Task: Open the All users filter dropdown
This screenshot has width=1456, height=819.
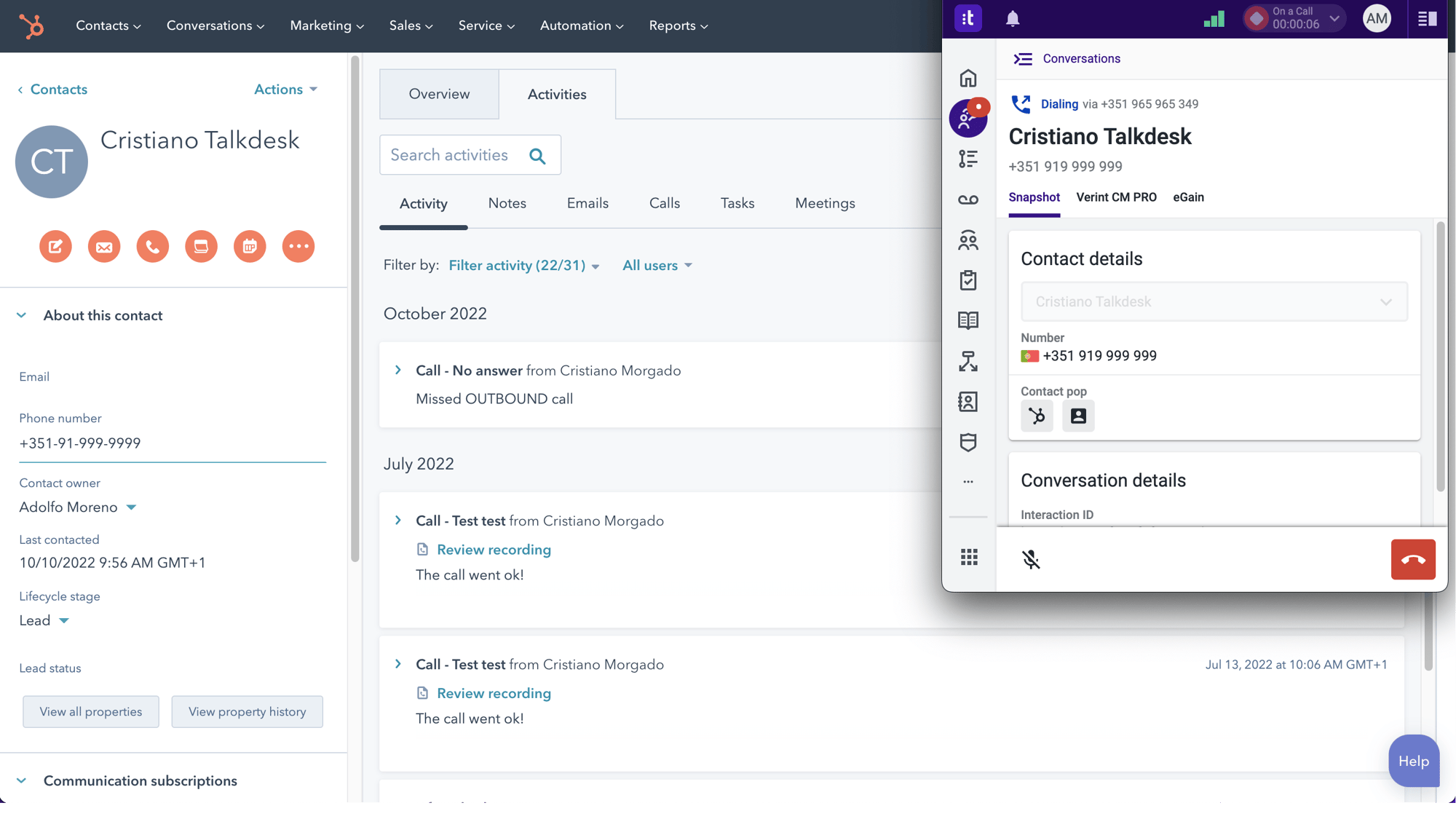Action: (x=657, y=266)
